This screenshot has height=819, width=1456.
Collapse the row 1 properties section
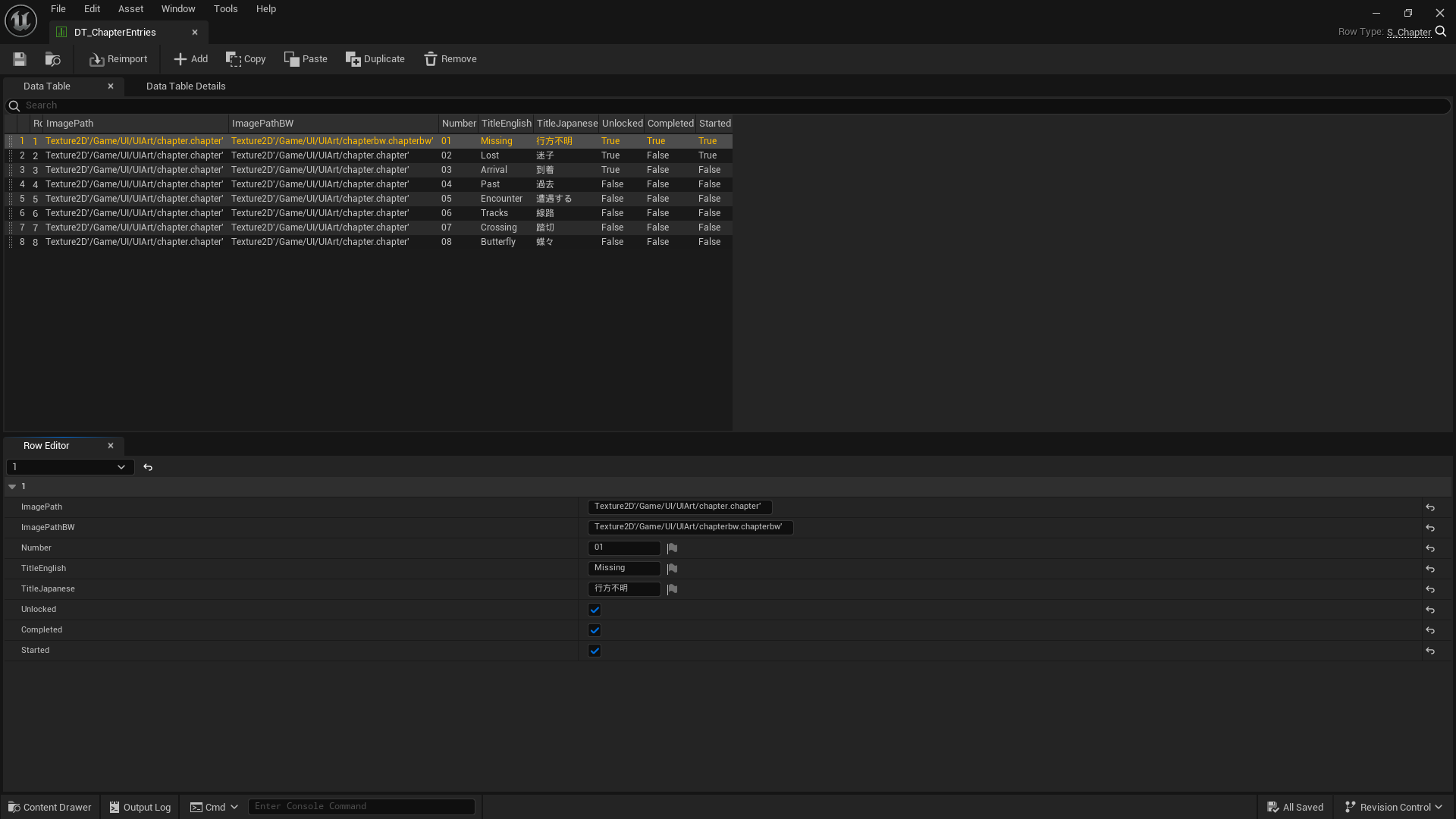12,487
